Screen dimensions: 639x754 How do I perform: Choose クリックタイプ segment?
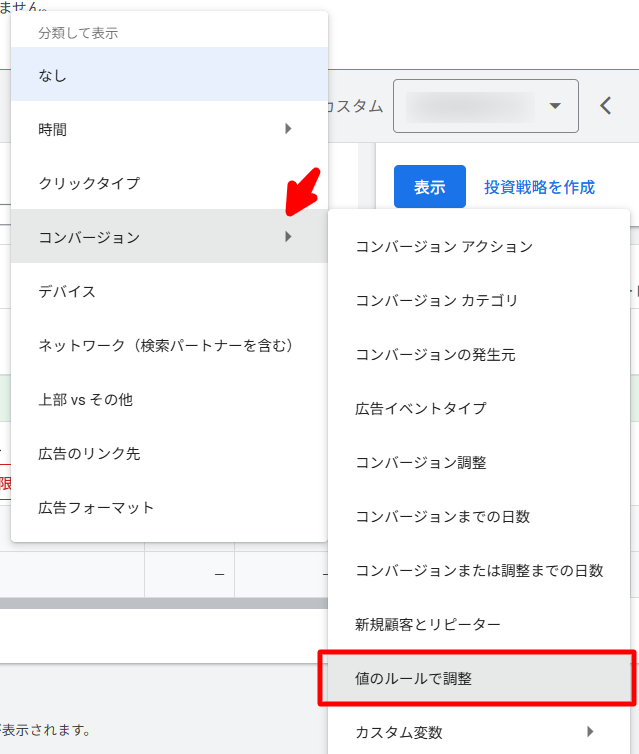(x=169, y=182)
